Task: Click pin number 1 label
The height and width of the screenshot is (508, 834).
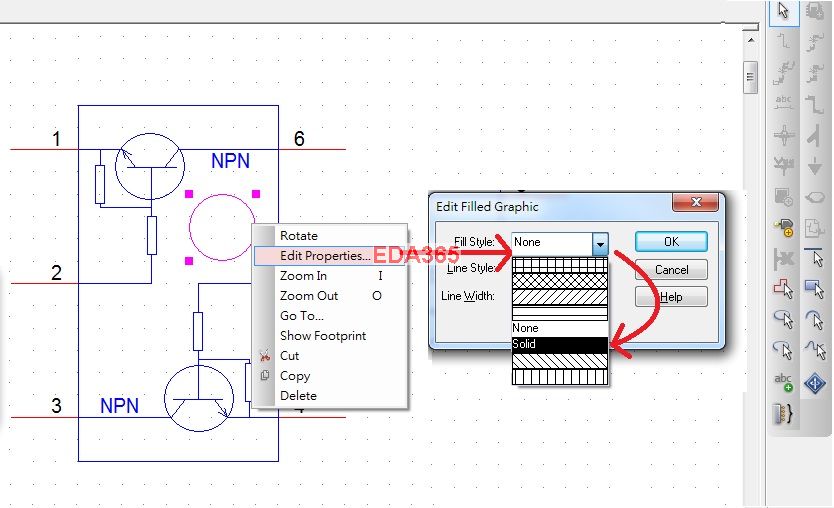Action: click(56, 139)
